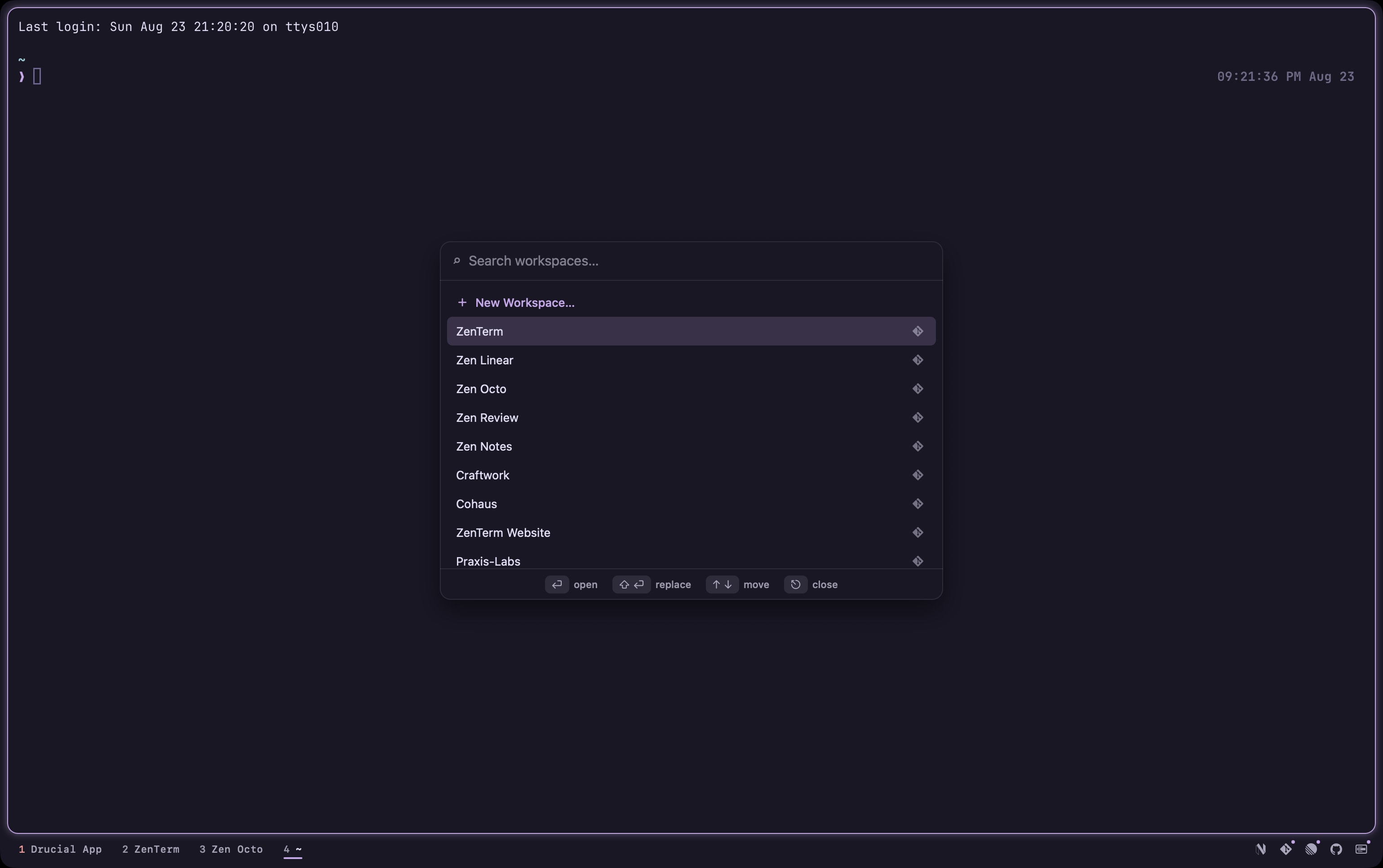Click the git icon on the Praxis-Labs row
1383x868 pixels.
pos(918,561)
